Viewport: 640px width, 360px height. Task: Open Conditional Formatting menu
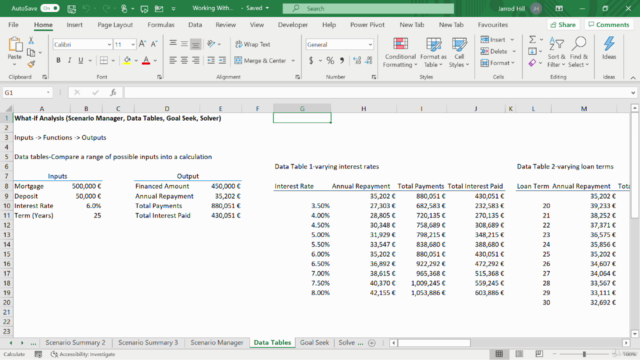click(x=400, y=53)
